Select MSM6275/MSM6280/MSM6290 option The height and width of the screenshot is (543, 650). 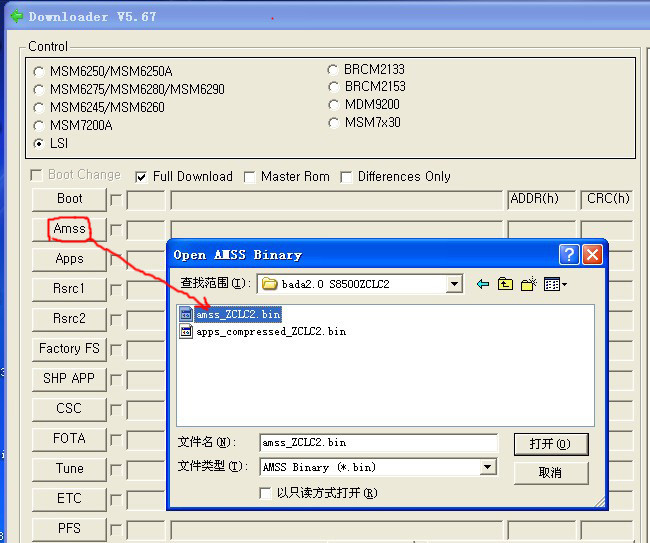pos(39,90)
